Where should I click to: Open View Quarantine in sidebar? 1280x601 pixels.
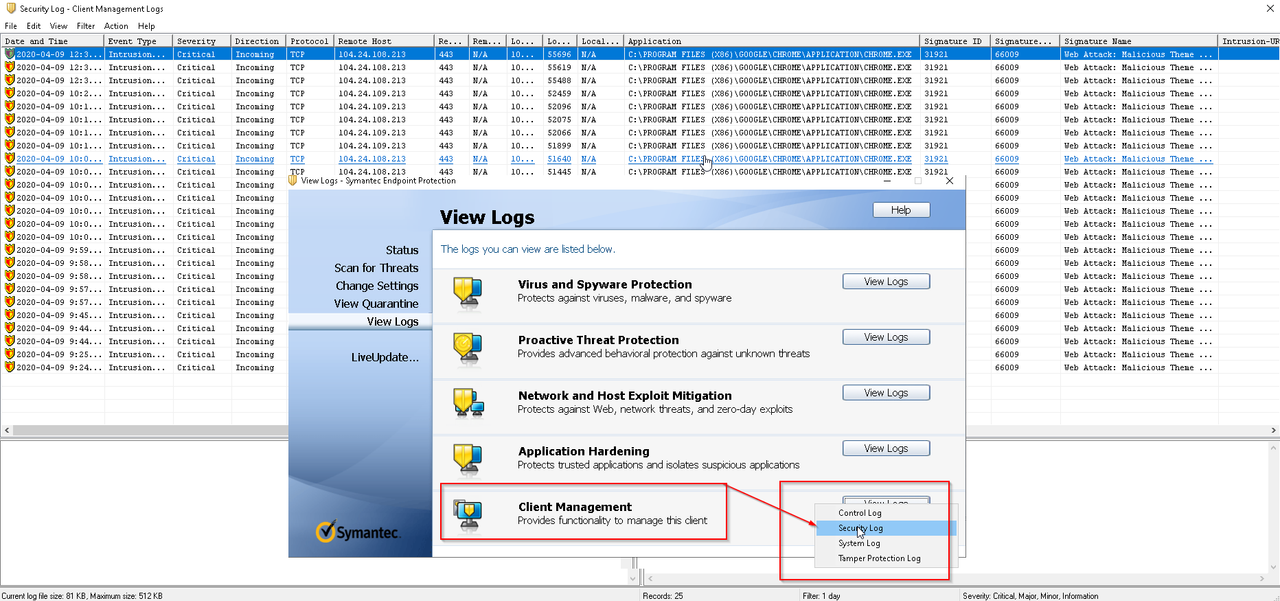tap(376, 304)
